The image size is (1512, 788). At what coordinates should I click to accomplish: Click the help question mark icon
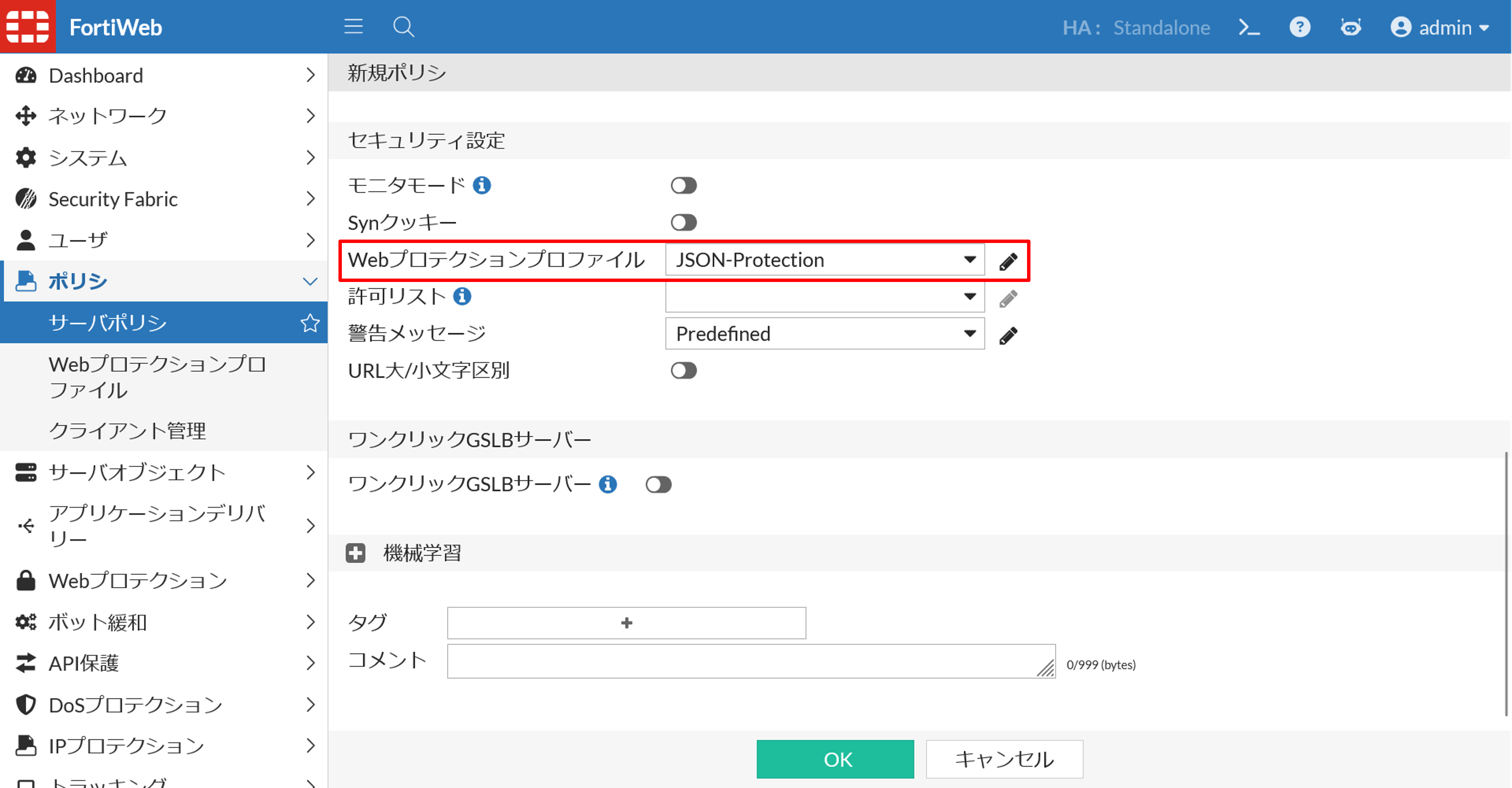pyautogui.click(x=1300, y=27)
